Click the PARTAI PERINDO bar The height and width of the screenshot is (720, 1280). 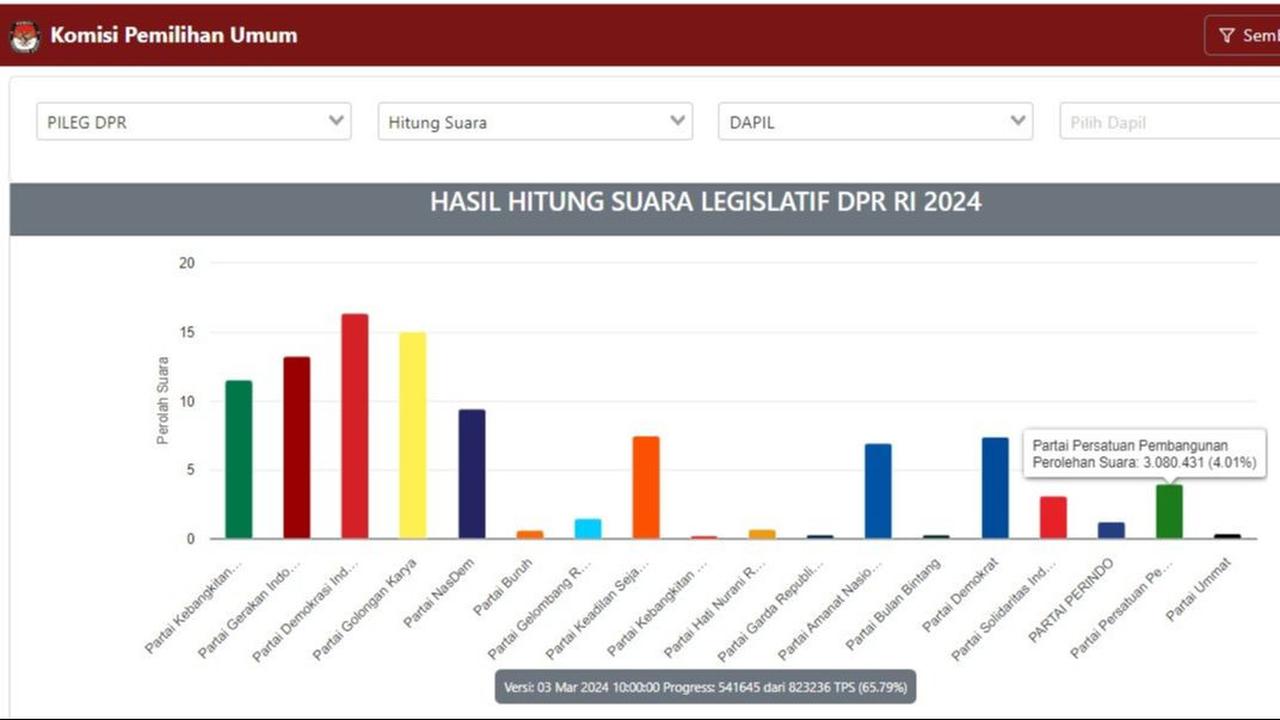click(1111, 530)
